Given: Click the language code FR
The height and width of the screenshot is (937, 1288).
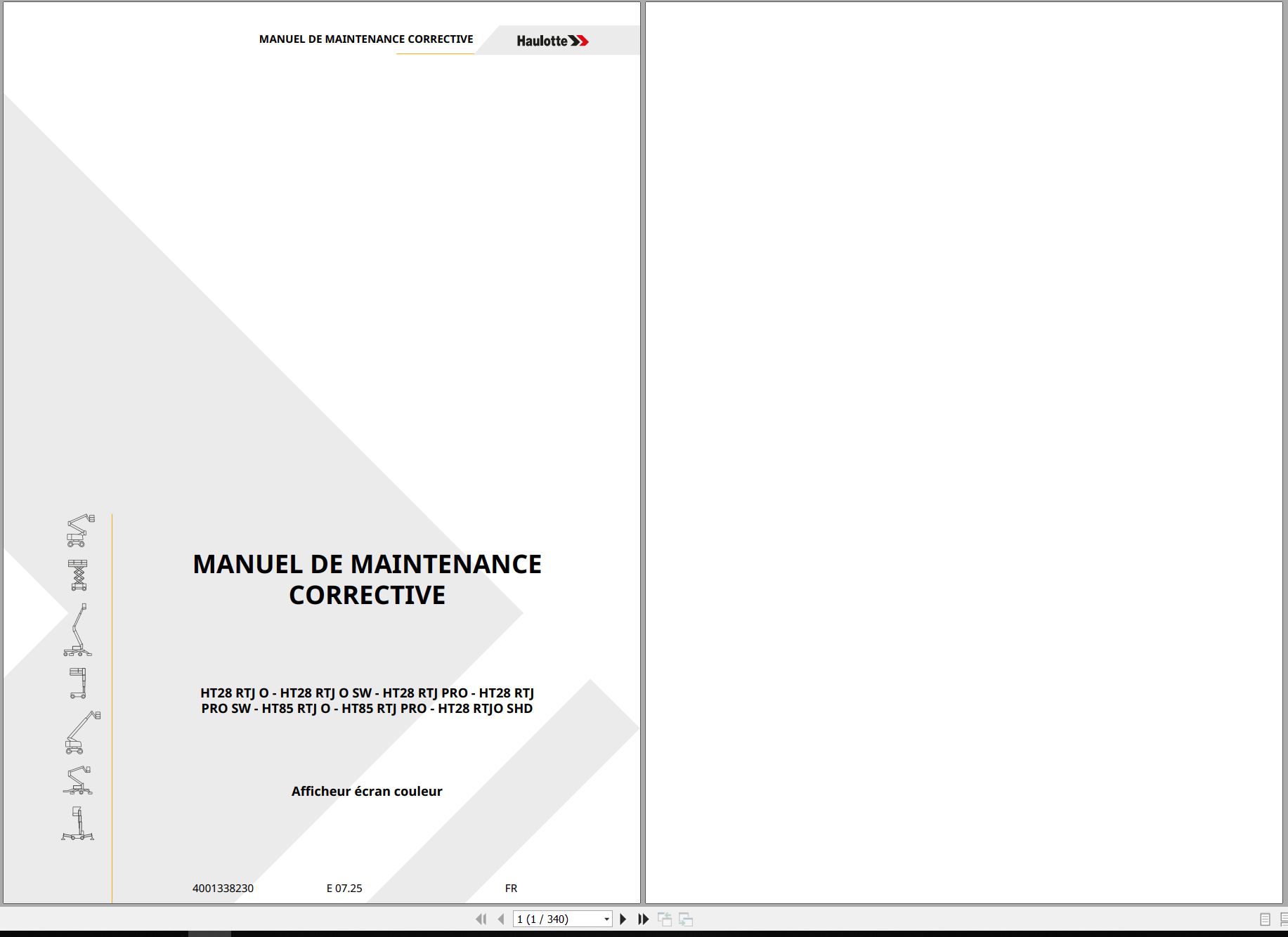Looking at the screenshot, I should point(511,889).
